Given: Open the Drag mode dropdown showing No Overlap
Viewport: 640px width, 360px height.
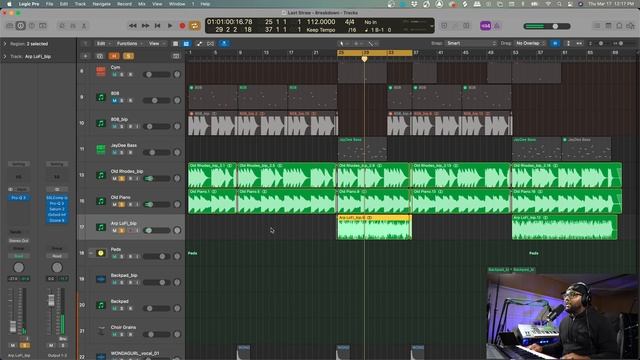Looking at the screenshot, I should point(530,43).
